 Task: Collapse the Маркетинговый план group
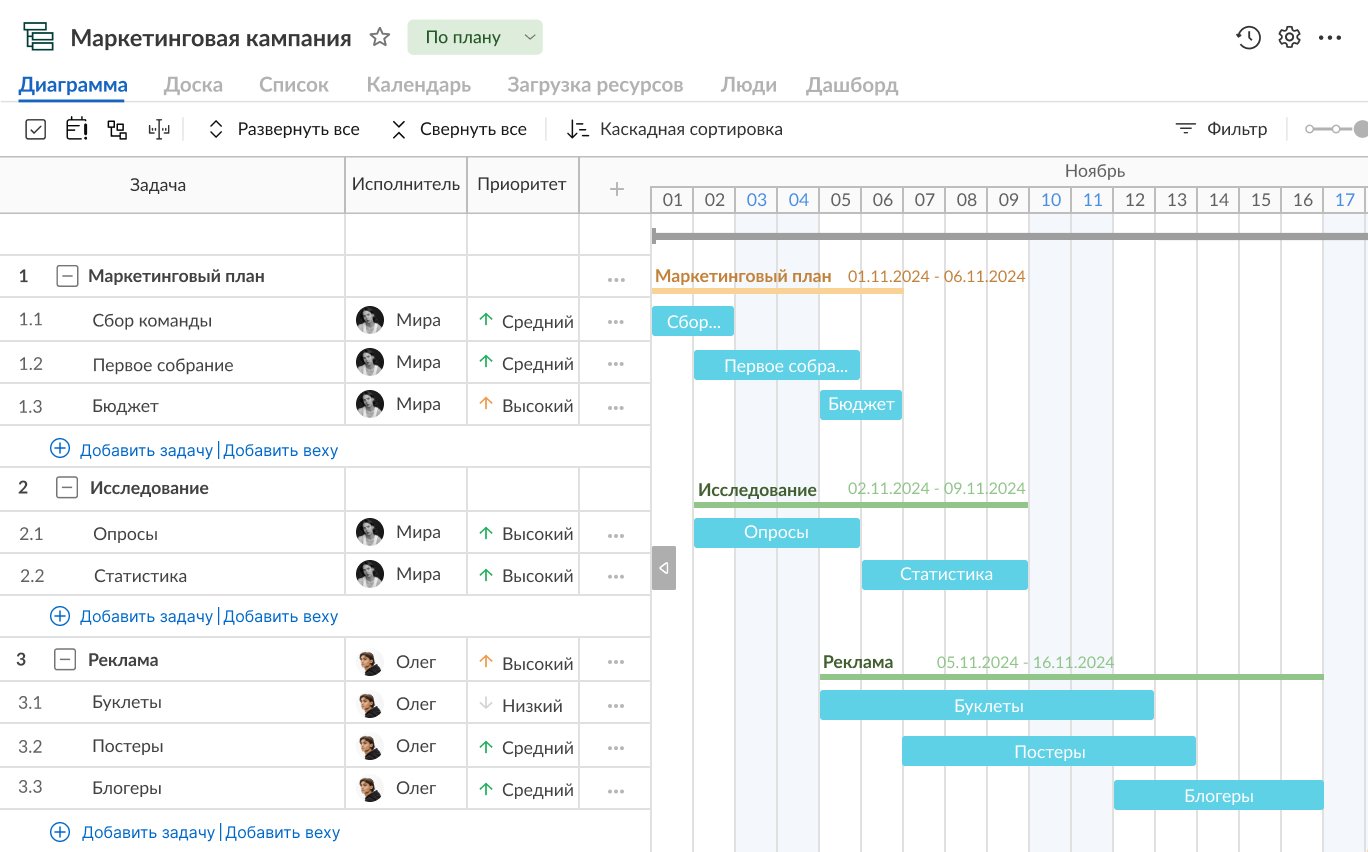(x=67, y=276)
